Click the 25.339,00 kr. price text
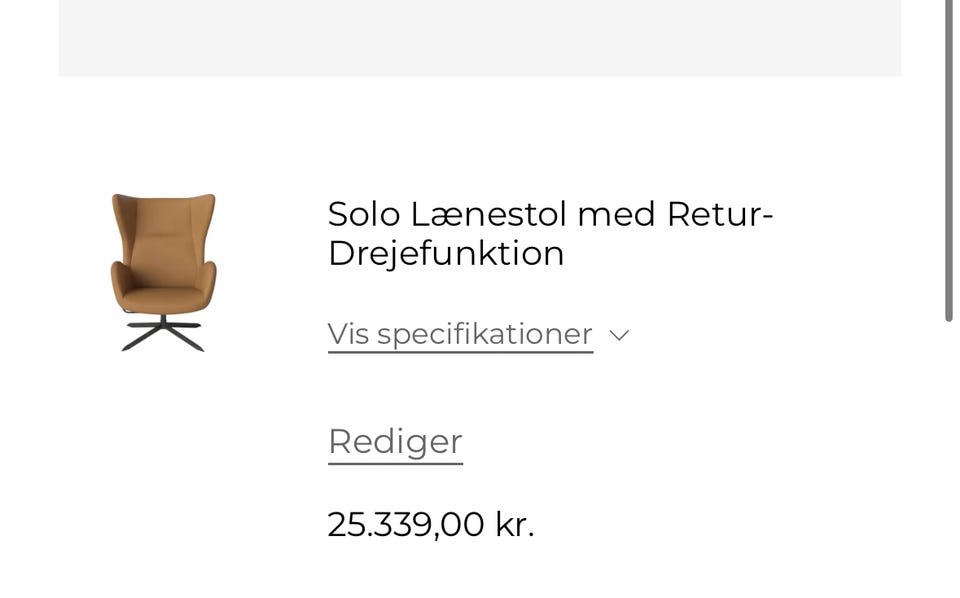Screen dimensions: 960x598 pyautogui.click(x=431, y=524)
